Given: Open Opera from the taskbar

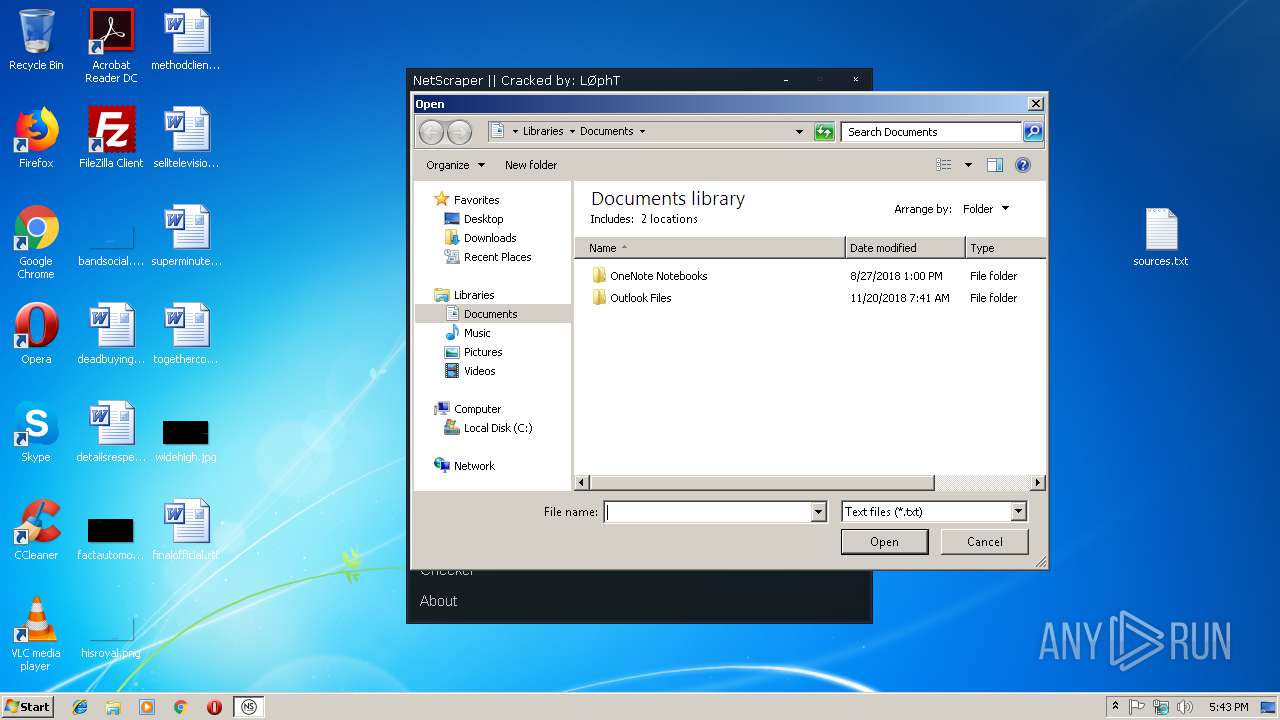Looking at the screenshot, I should coord(214,707).
